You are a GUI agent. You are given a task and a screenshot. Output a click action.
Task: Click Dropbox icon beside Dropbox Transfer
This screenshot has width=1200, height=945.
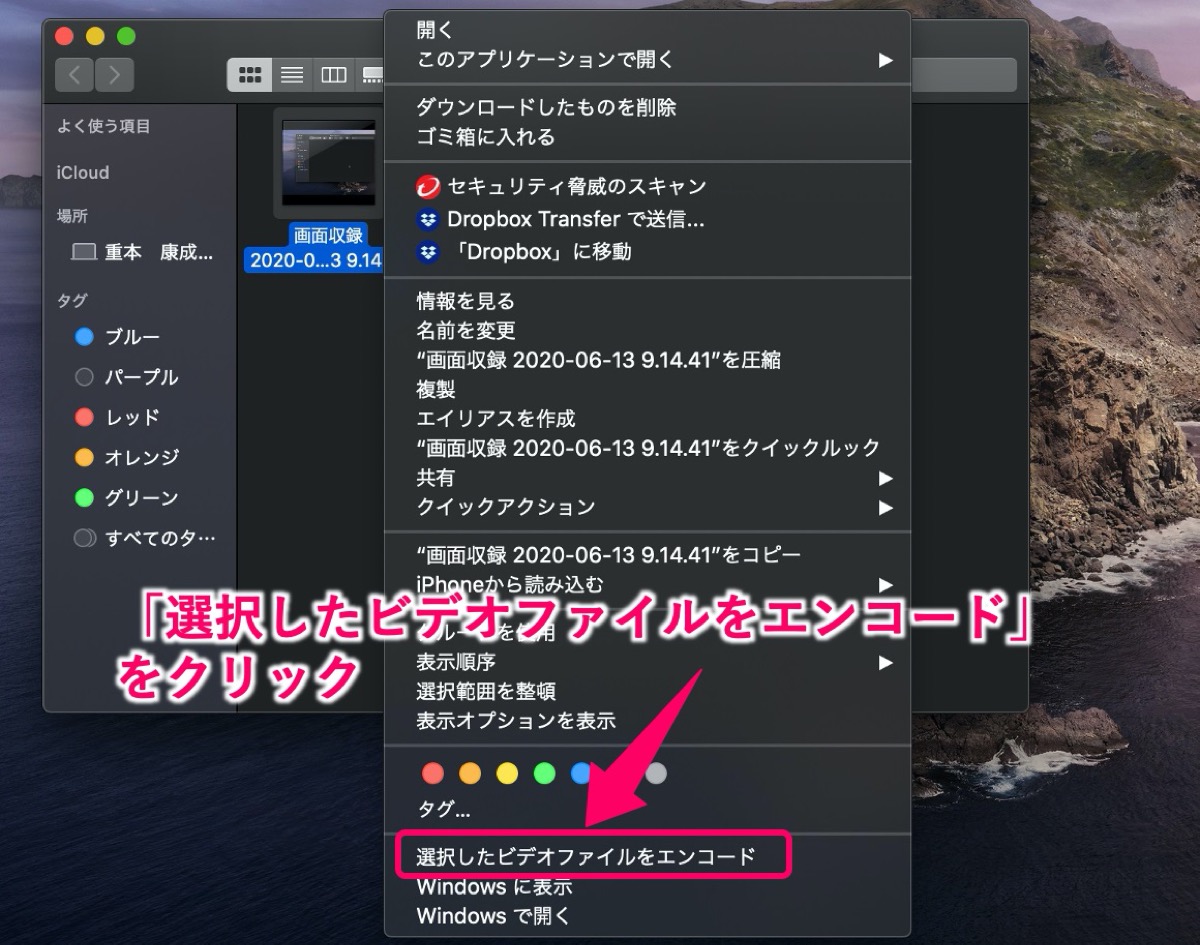[429, 219]
